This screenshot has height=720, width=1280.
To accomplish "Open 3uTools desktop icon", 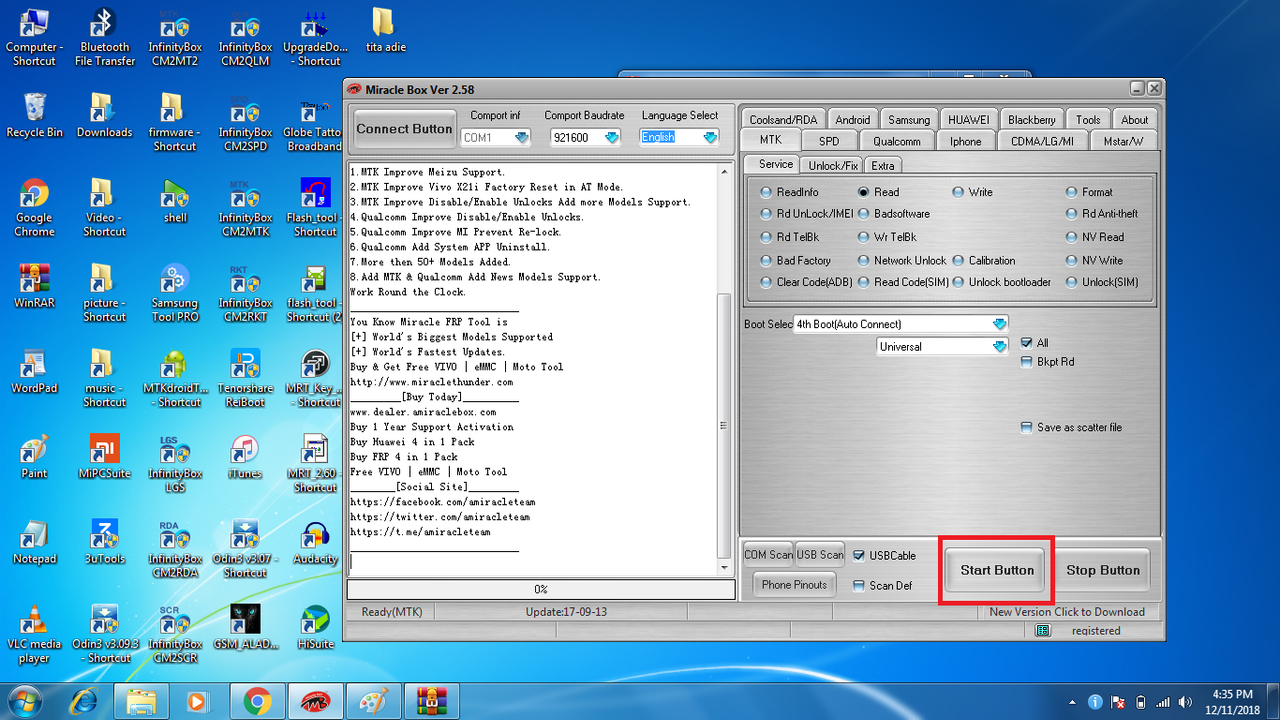I will (x=104, y=541).
